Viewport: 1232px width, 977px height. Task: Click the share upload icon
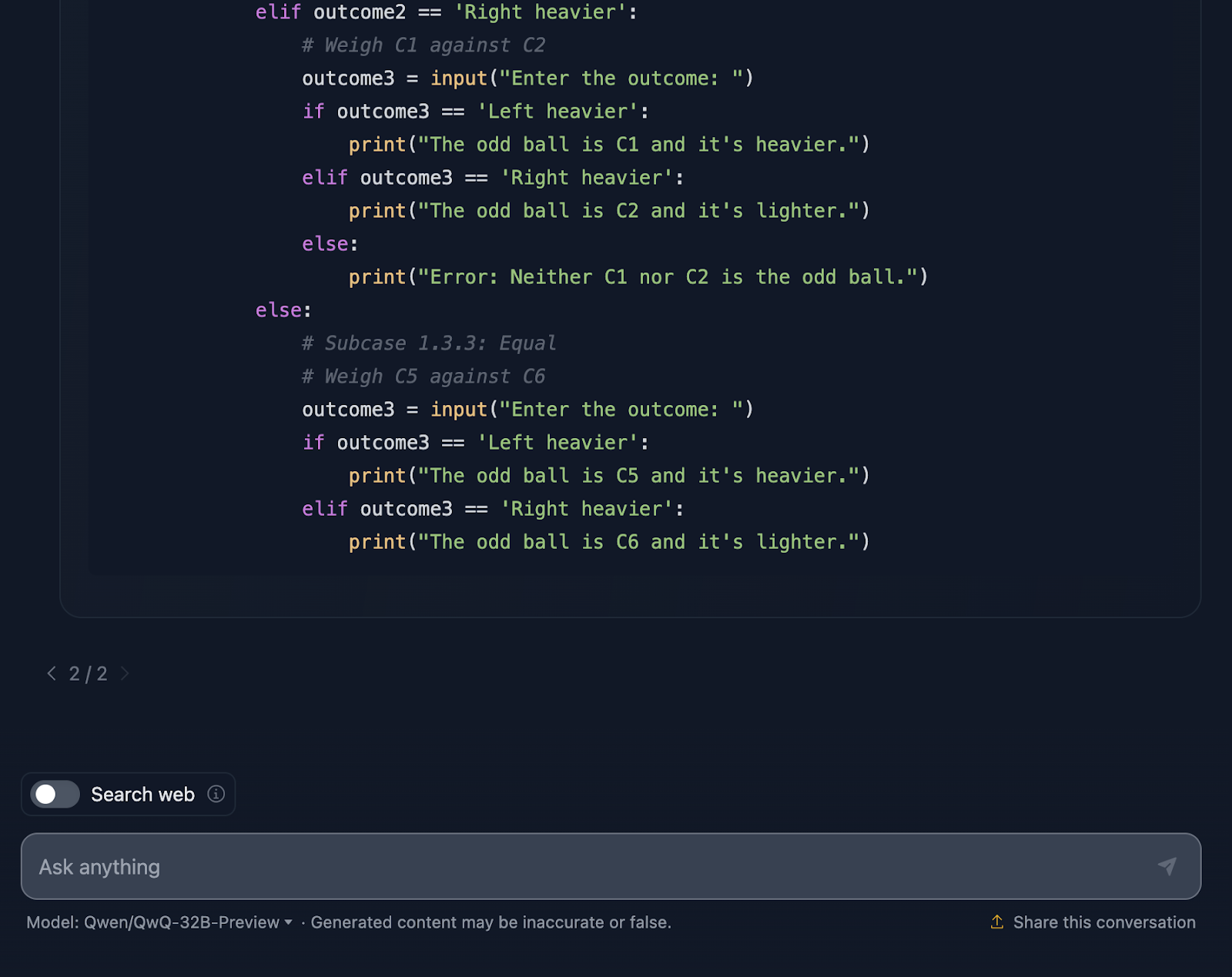997,922
